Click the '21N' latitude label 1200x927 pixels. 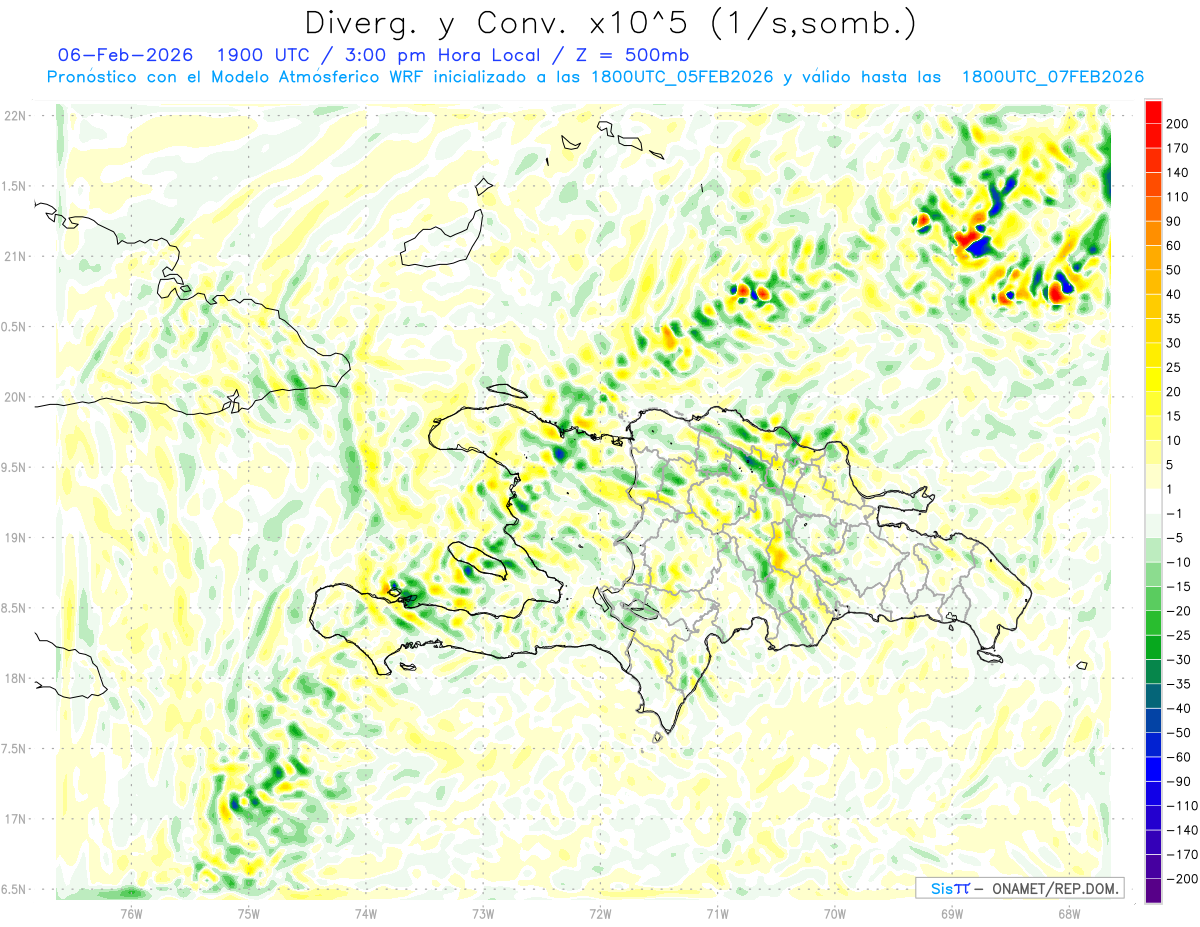(14, 256)
